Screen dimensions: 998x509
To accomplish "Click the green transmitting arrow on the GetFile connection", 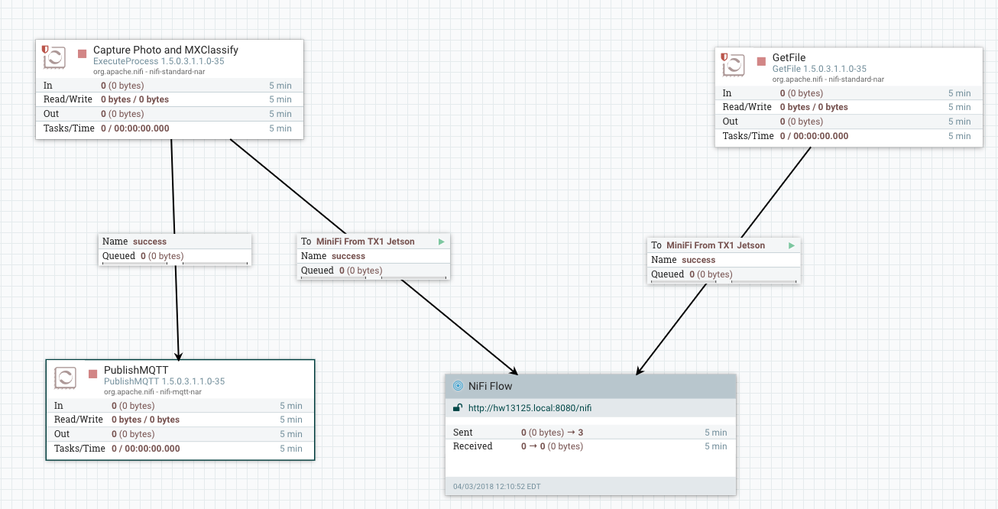I will 791,246.
